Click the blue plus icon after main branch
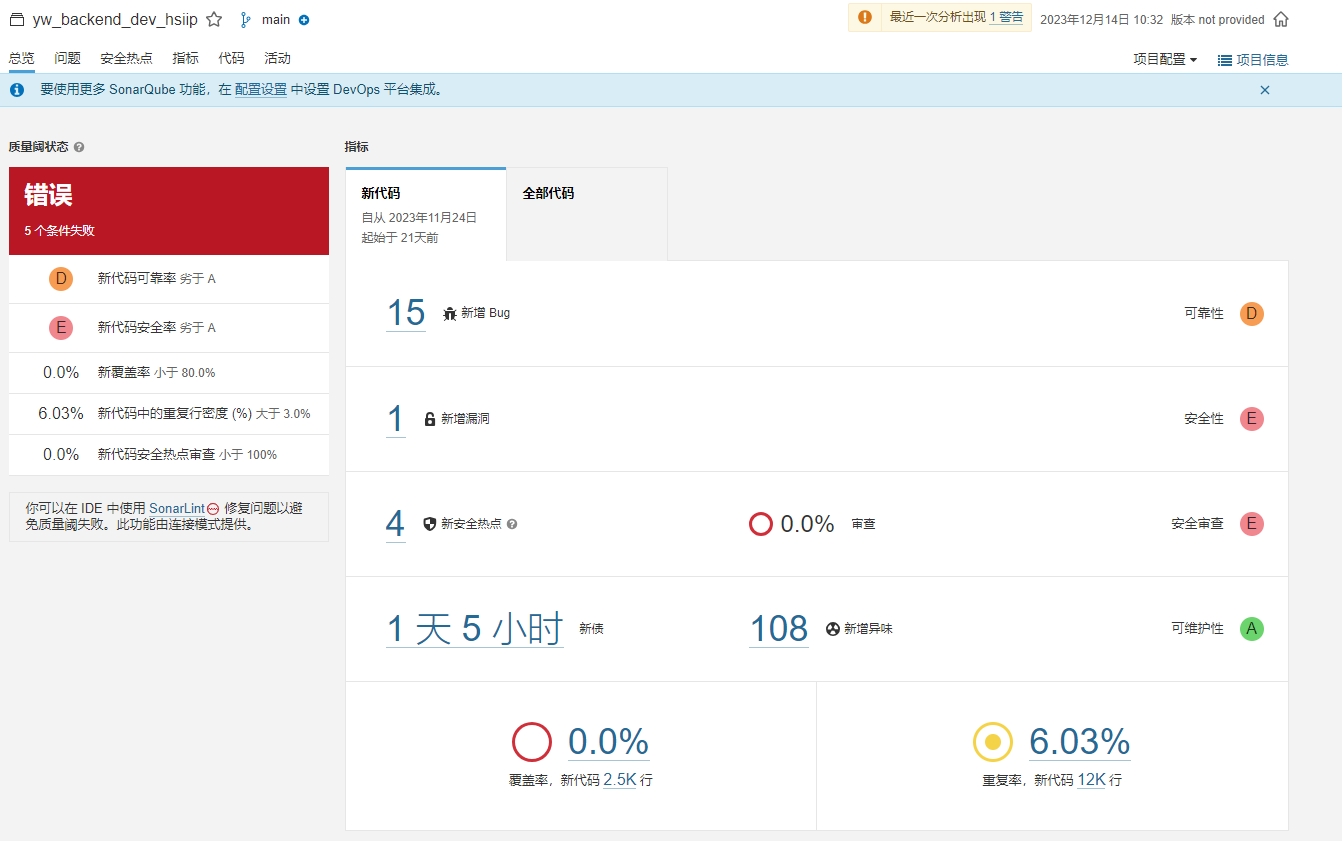 (x=304, y=19)
